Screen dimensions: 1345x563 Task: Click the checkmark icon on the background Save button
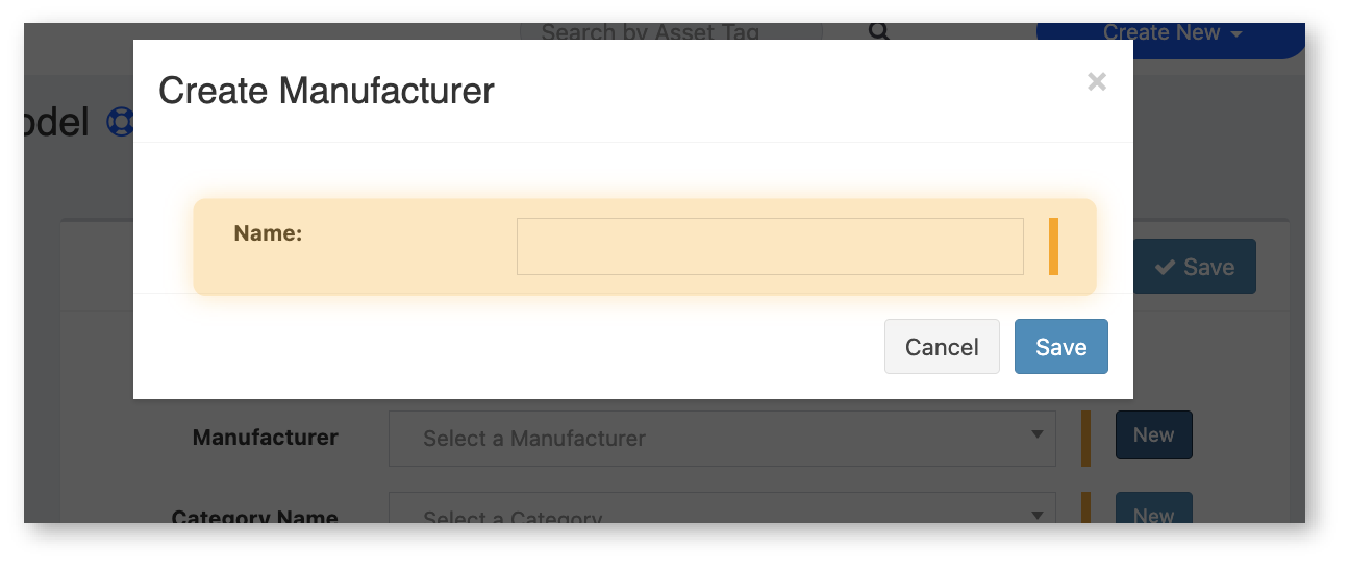tap(1164, 267)
